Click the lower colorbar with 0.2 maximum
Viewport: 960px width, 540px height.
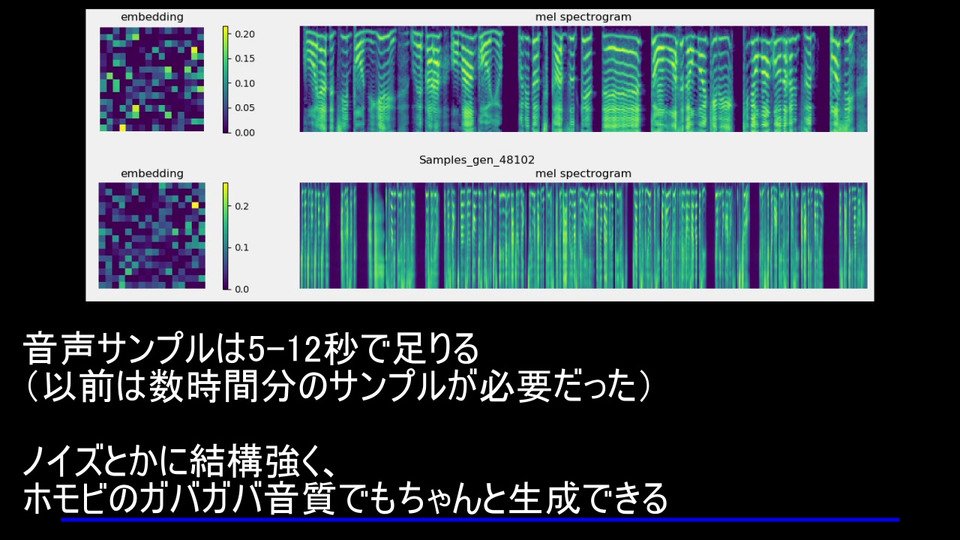click(225, 236)
